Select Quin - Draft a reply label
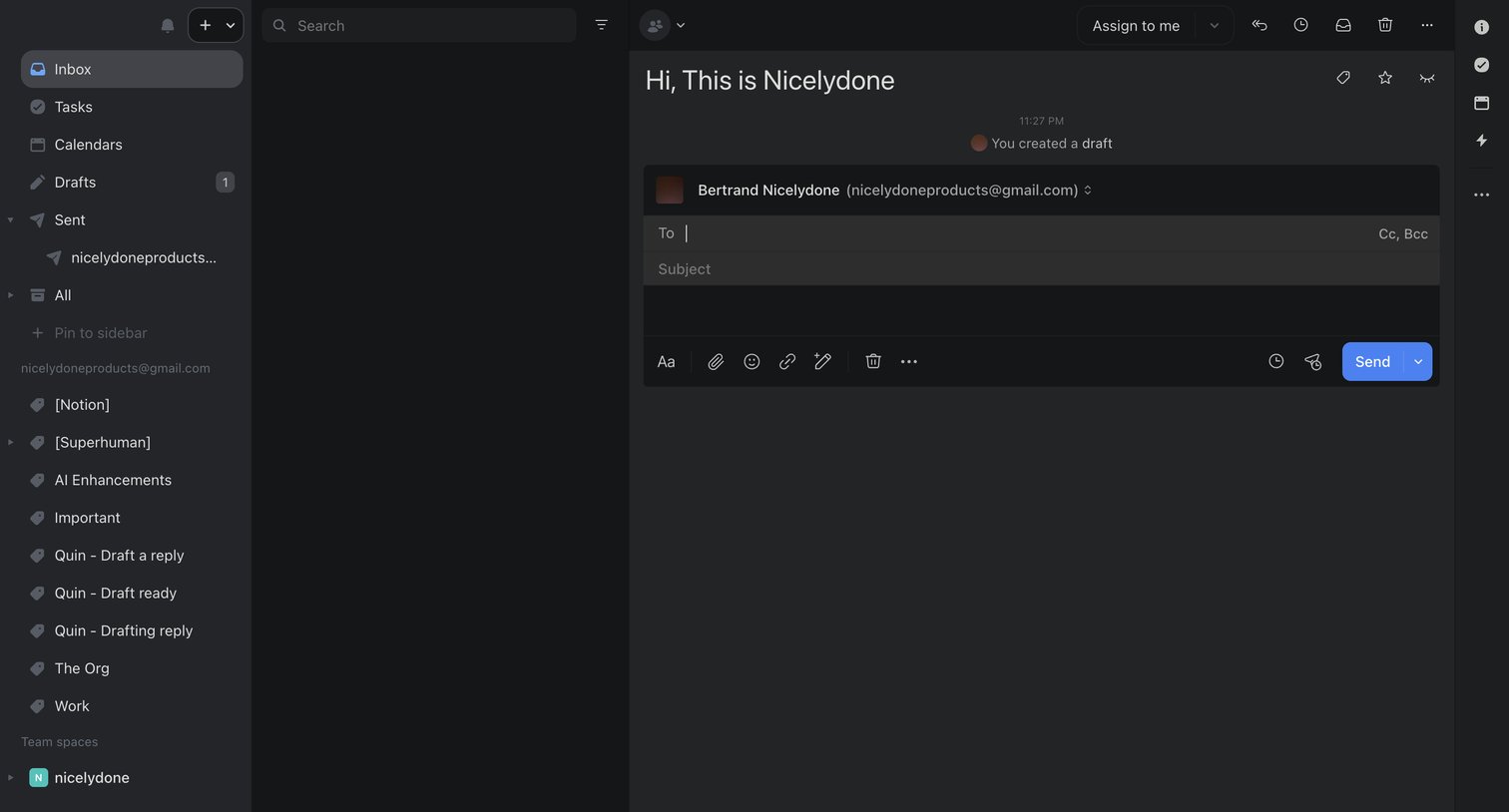This screenshot has width=1509, height=812. pos(132,556)
